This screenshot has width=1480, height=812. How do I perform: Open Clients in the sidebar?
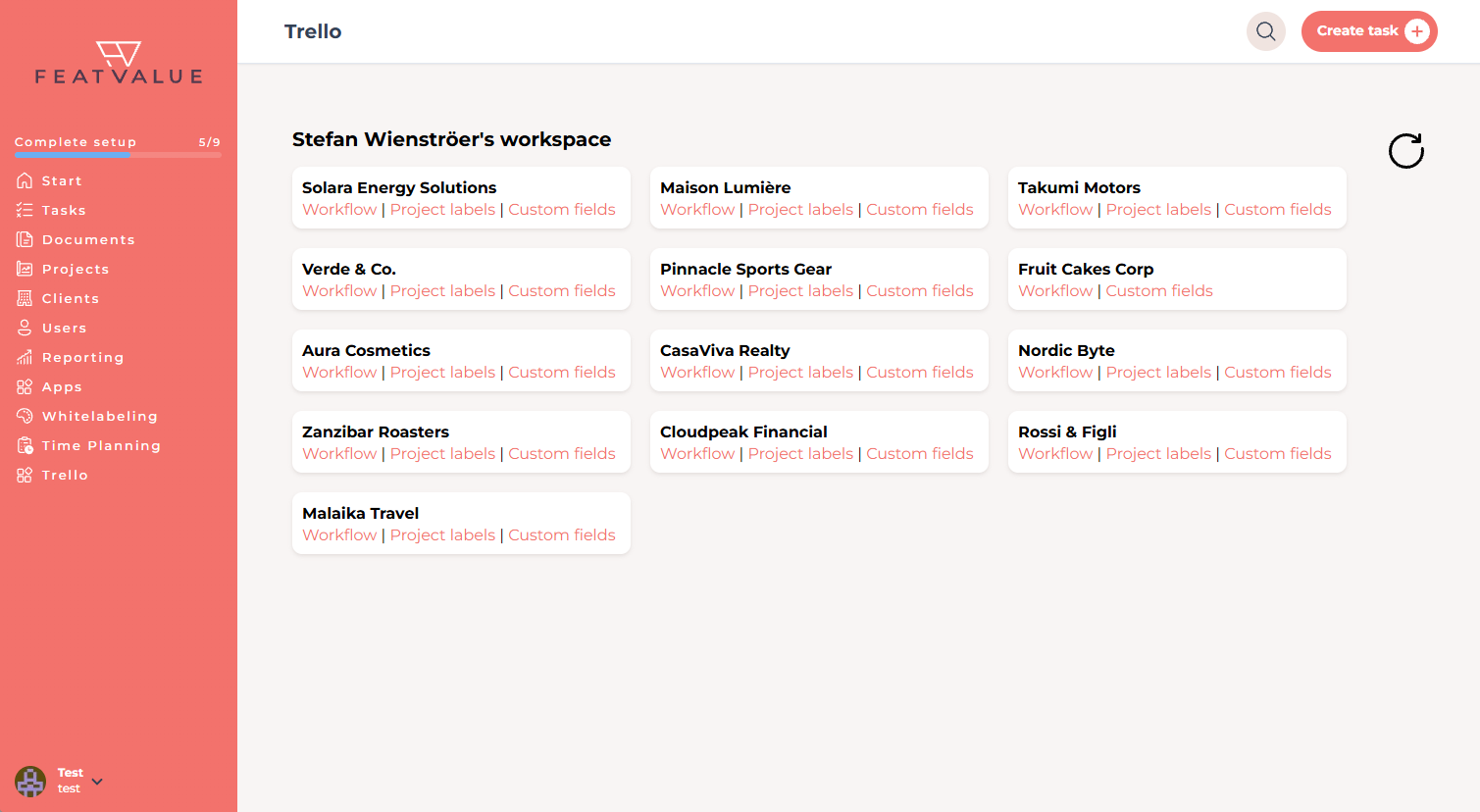(x=71, y=298)
